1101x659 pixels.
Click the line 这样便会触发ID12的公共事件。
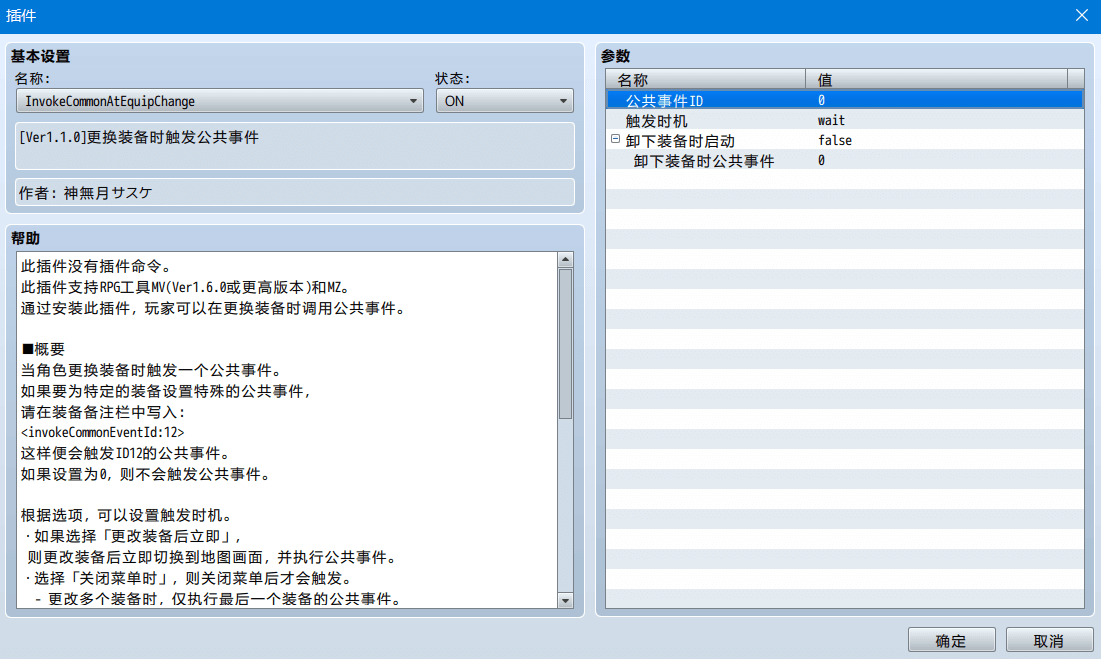coord(126,453)
